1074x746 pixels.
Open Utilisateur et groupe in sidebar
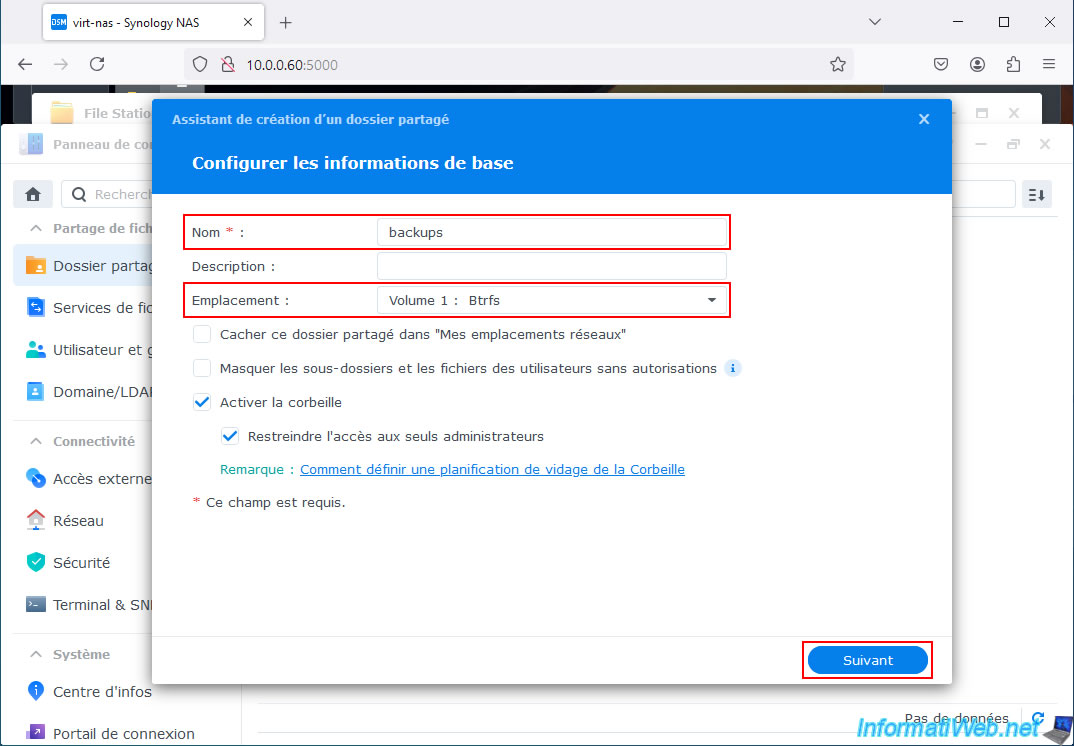pyautogui.click(x=82, y=350)
